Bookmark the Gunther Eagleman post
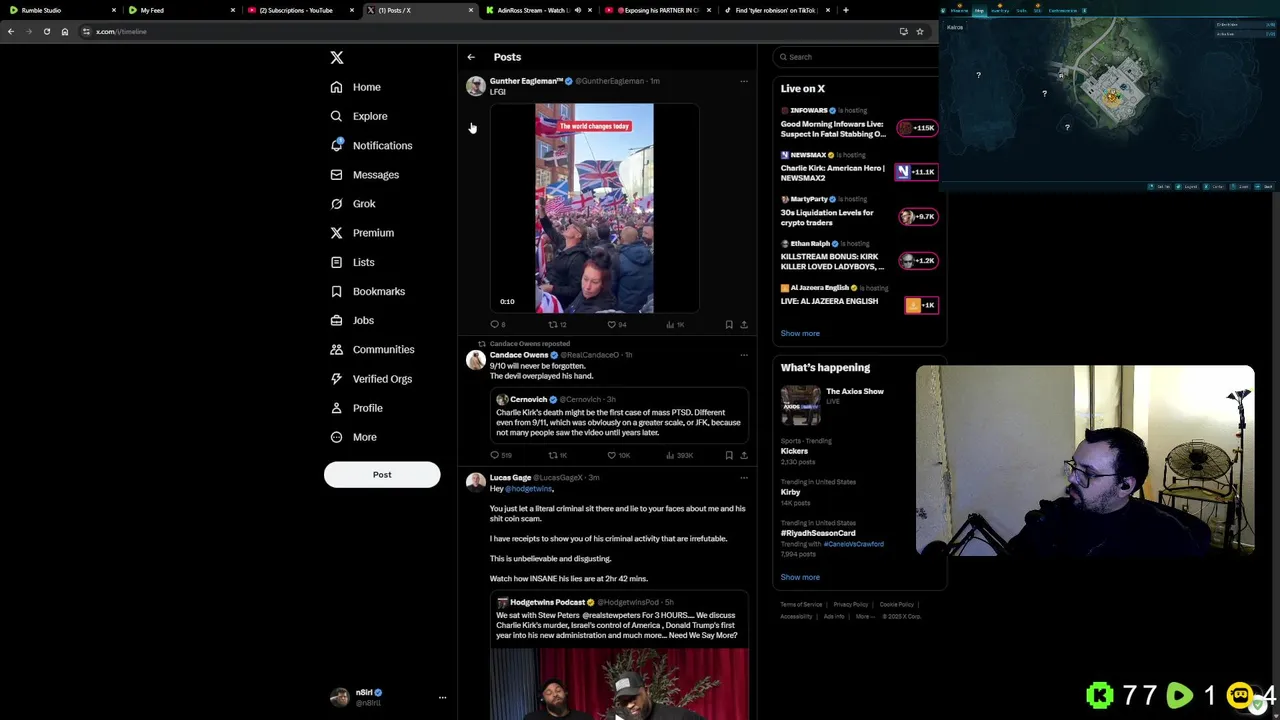This screenshot has width=1280, height=720. click(729, 325)
